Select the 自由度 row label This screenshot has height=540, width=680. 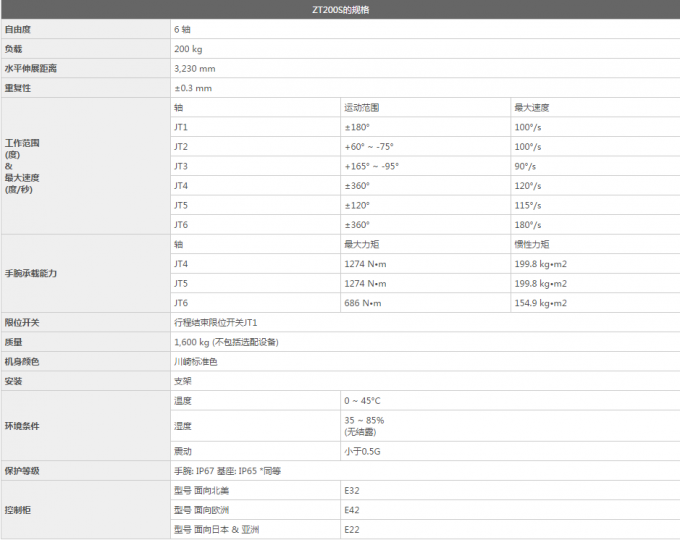click(18, 30)
